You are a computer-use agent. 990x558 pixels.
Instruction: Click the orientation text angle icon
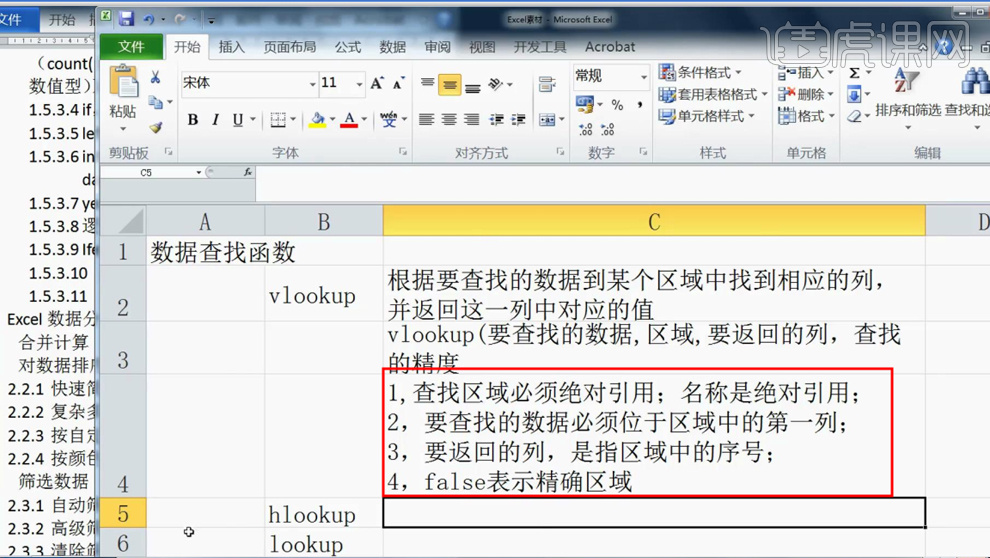tap(496, 83)
